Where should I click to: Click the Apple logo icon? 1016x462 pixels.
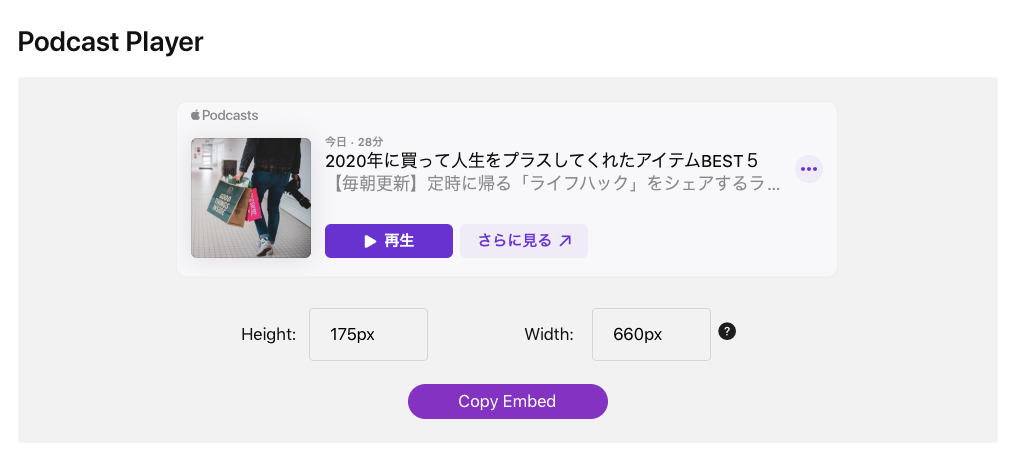point(195,115)
